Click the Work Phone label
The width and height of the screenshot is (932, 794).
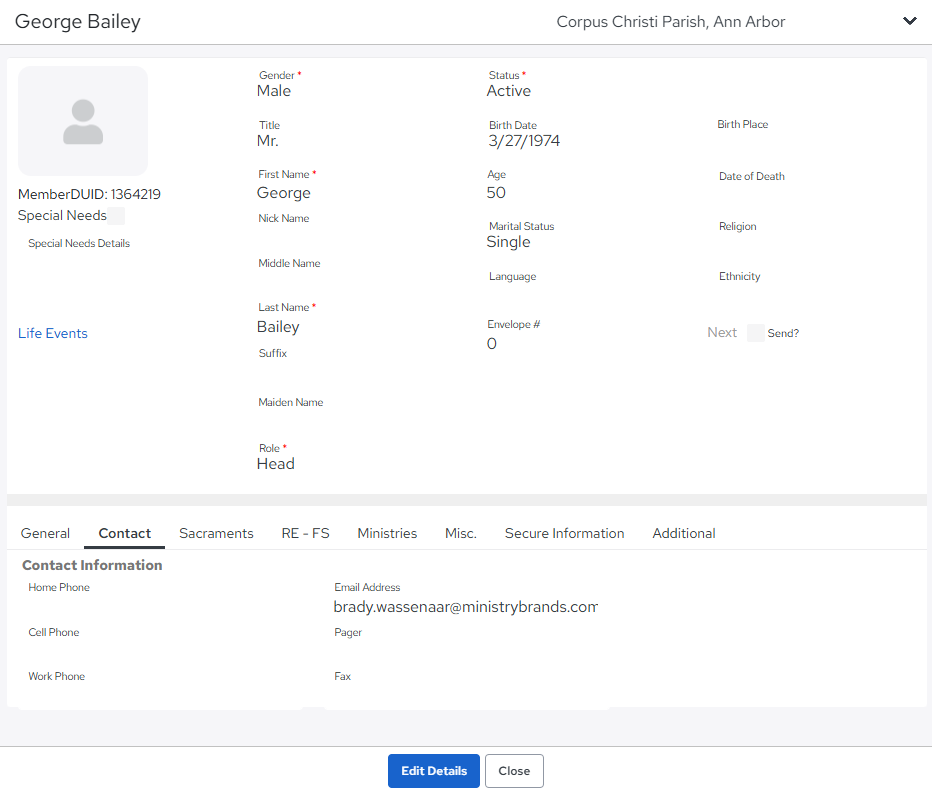56,676
